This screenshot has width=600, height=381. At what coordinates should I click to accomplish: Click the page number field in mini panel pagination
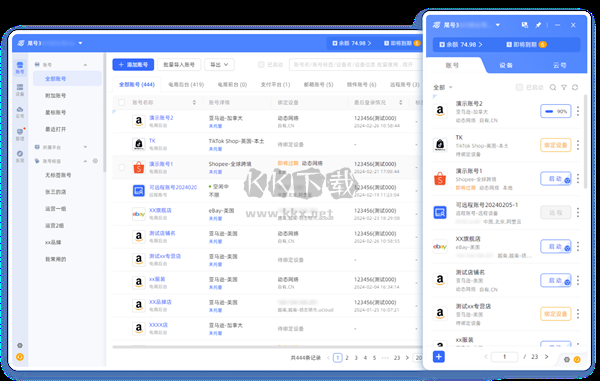pyautogui.click(x=504, y=357)
